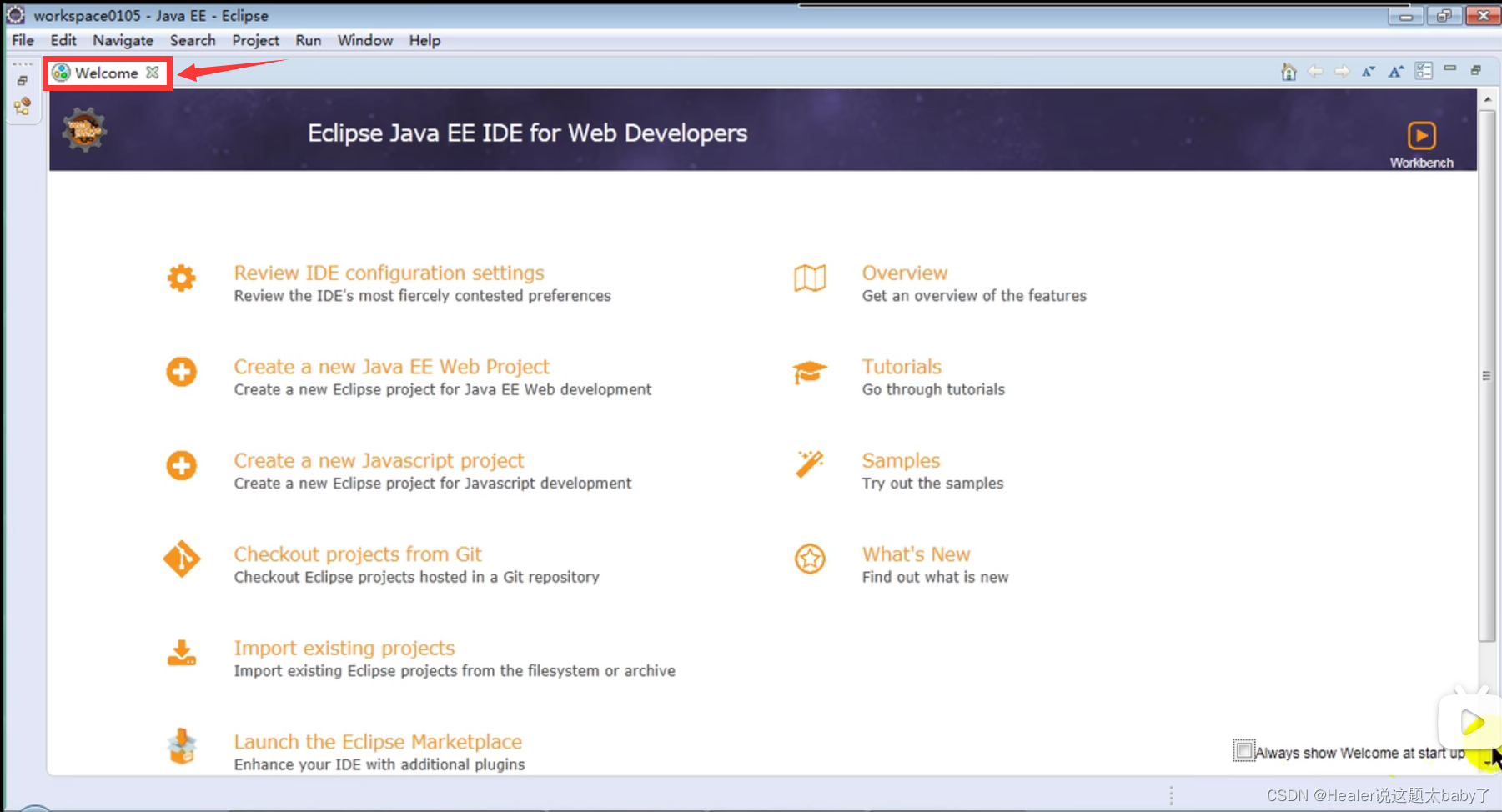Viewport: 1502px width, 812px height.
Task: Open the Customize page checklist icon
Action: 1424,71
